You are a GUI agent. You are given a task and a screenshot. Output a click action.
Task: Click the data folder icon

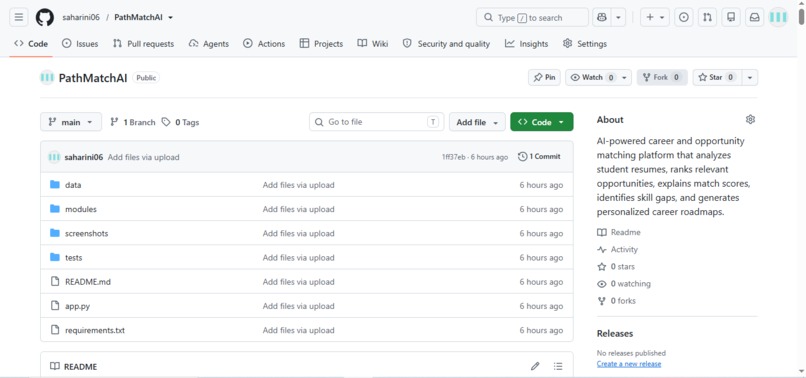tap(55, 185)
